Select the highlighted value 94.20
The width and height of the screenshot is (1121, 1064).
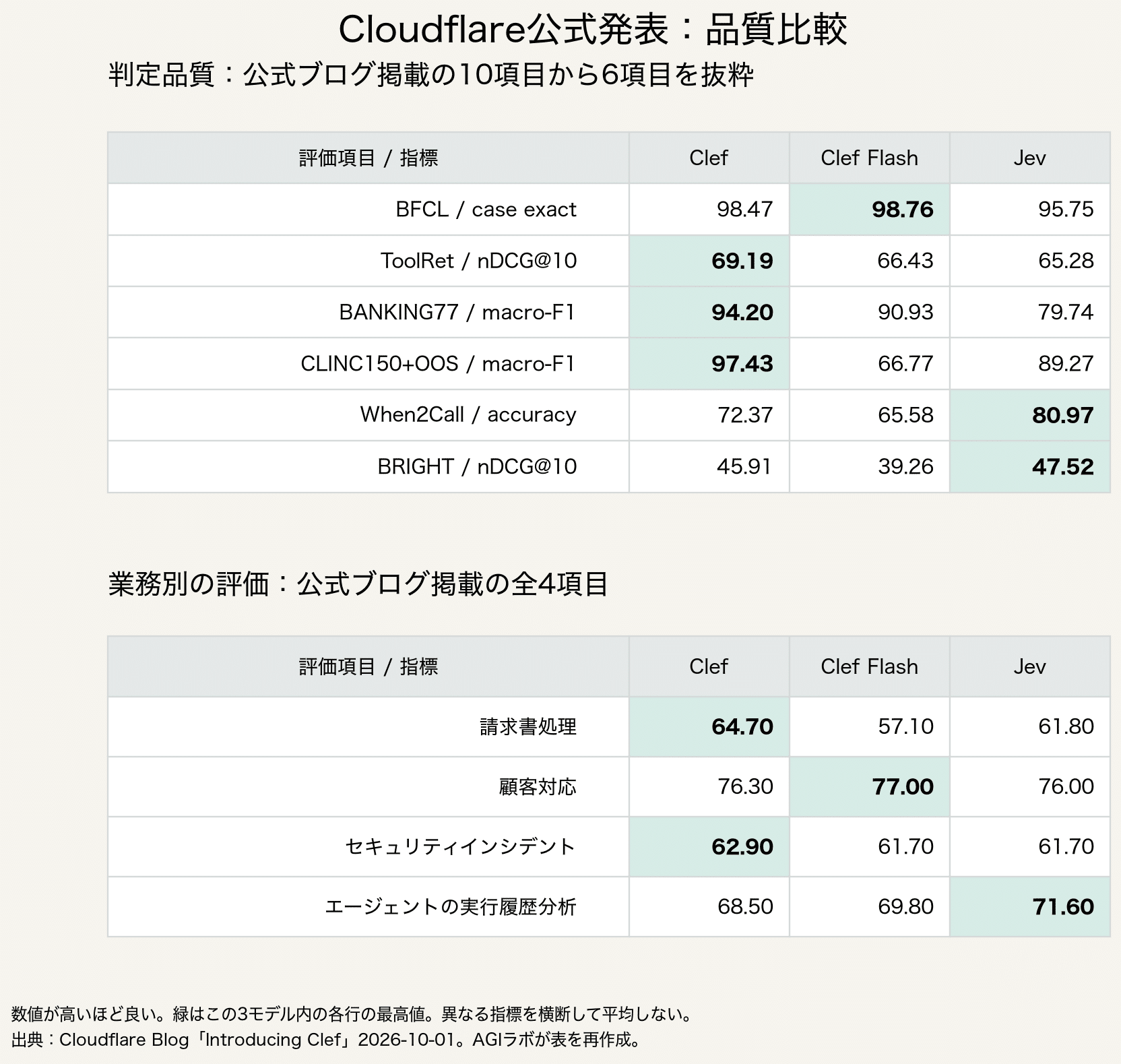coord(742,313)
